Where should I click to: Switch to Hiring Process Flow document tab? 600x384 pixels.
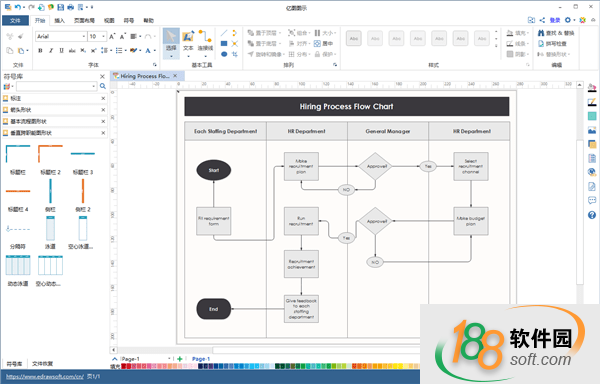pos(145,76)
